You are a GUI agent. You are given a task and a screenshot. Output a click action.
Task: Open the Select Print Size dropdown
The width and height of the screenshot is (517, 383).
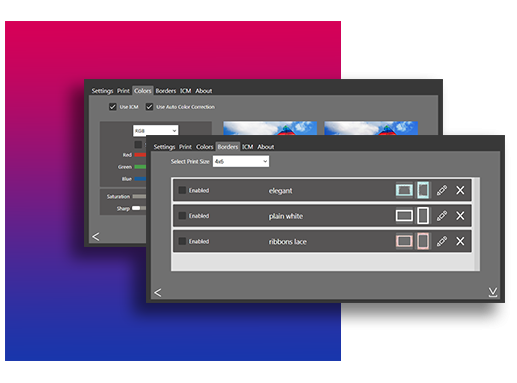click(x=241, y=161)
